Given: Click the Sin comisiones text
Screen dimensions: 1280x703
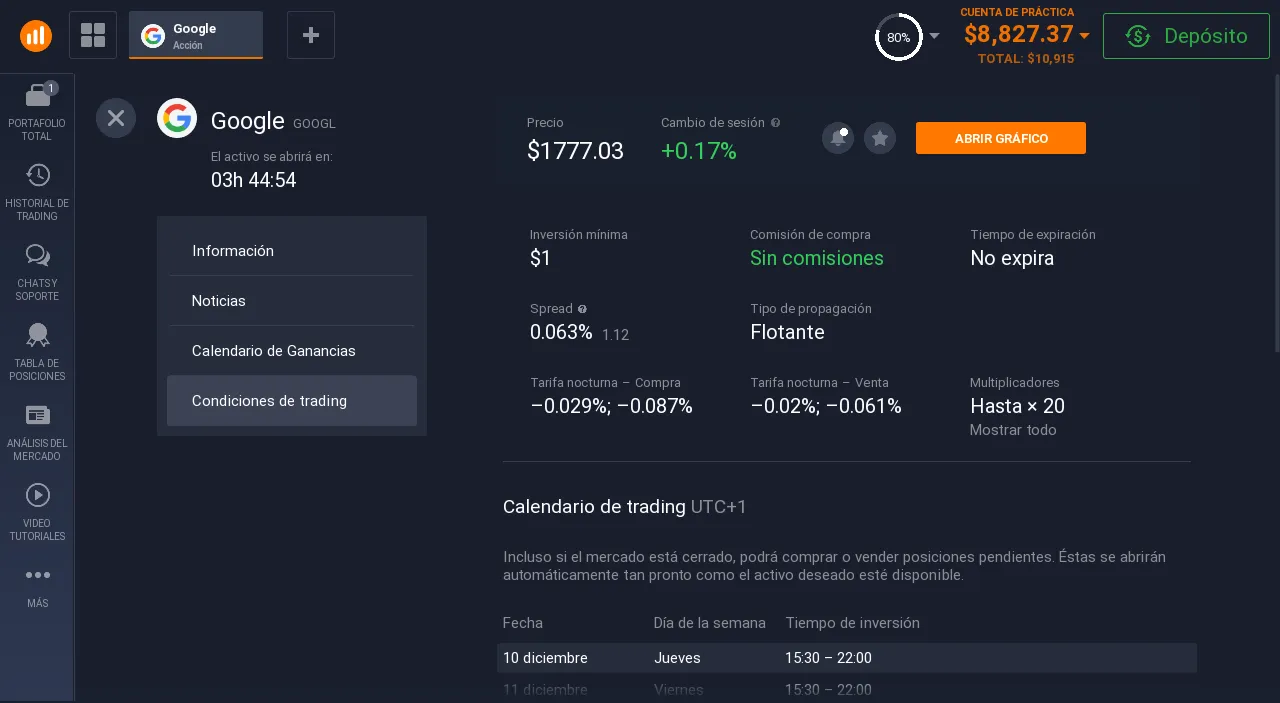Looking at the screenshot, I should (x=817, y=258).
